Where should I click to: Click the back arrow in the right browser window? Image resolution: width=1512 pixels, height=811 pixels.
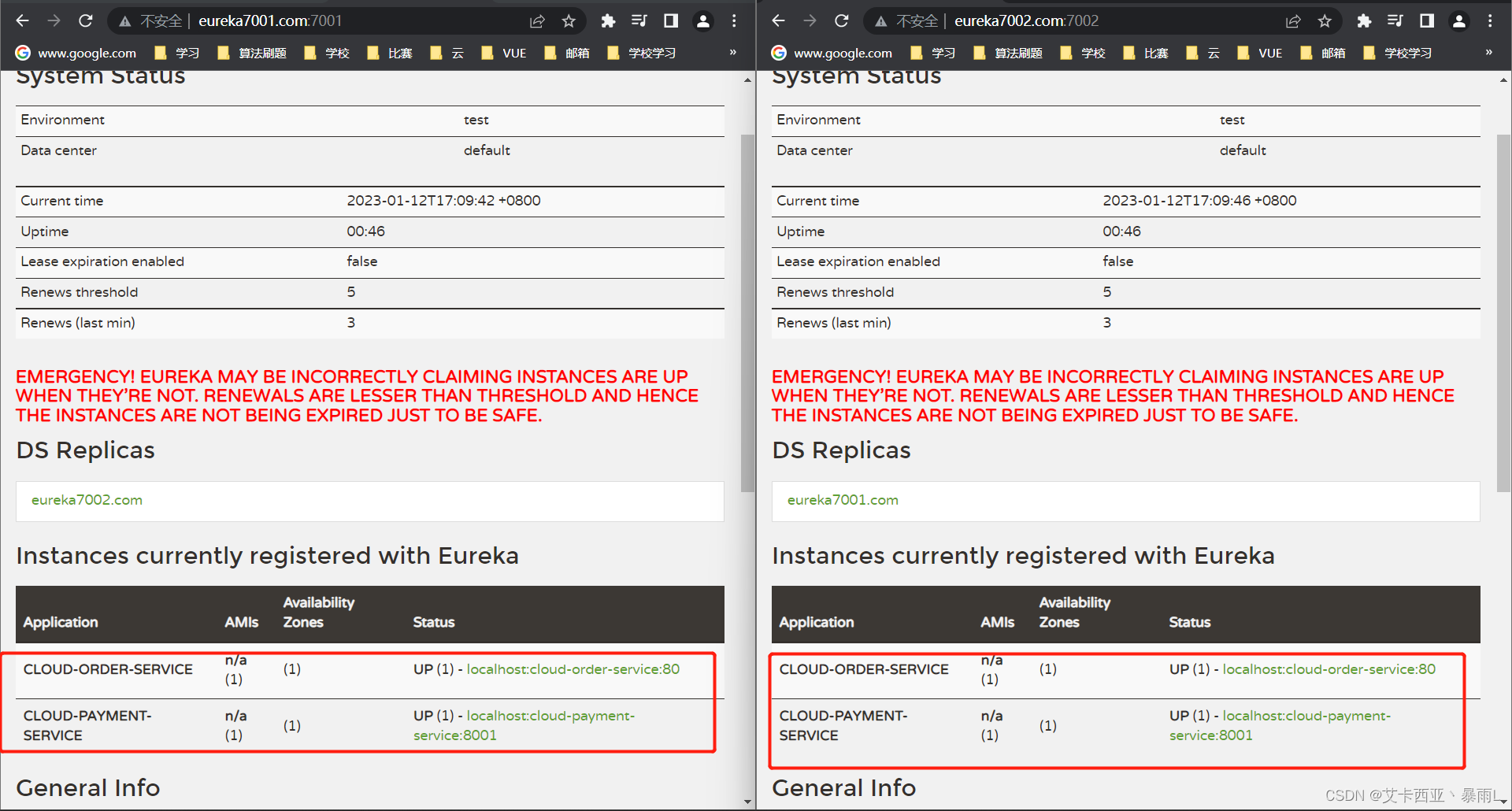(x=779, y=21)
